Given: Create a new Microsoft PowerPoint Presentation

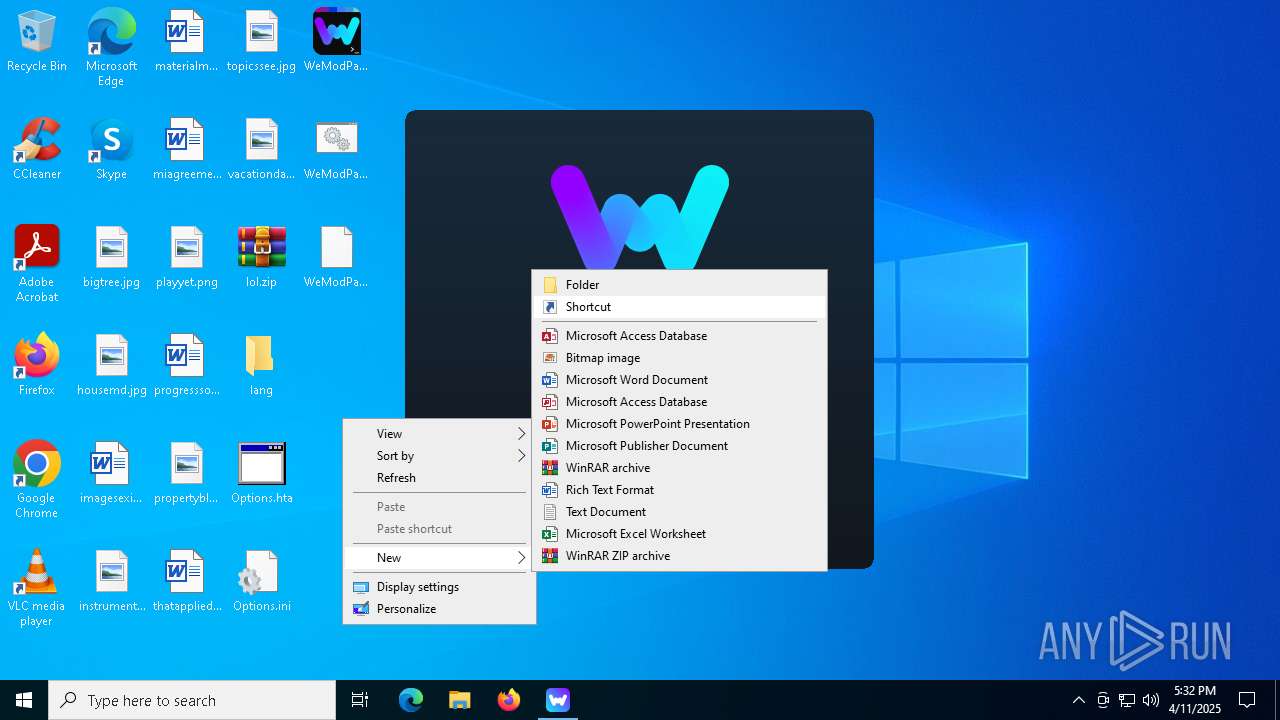Looking at the screenshot, I should click(679, 424).
